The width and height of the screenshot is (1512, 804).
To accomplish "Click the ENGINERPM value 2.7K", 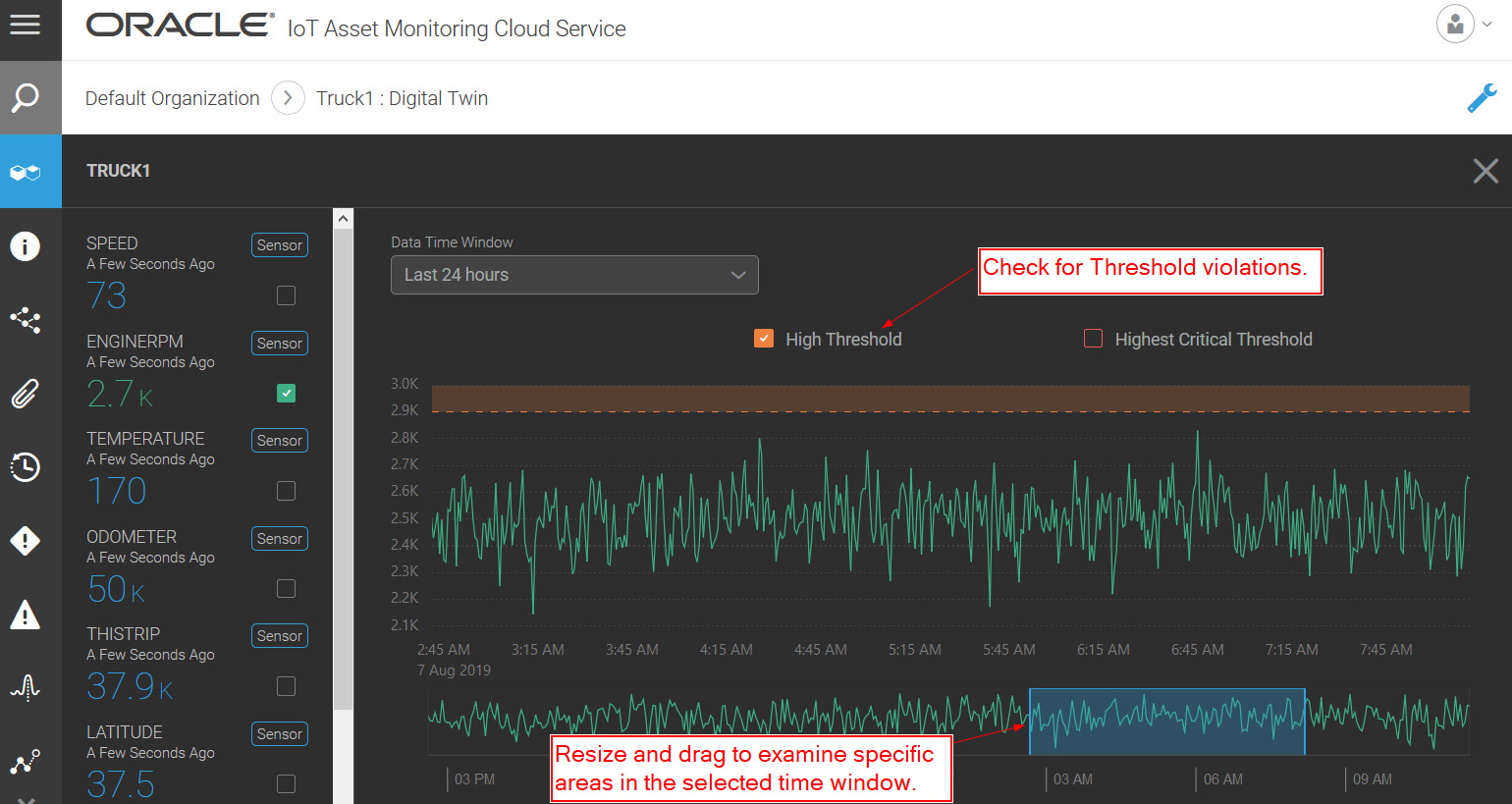I will click(121, 394).
